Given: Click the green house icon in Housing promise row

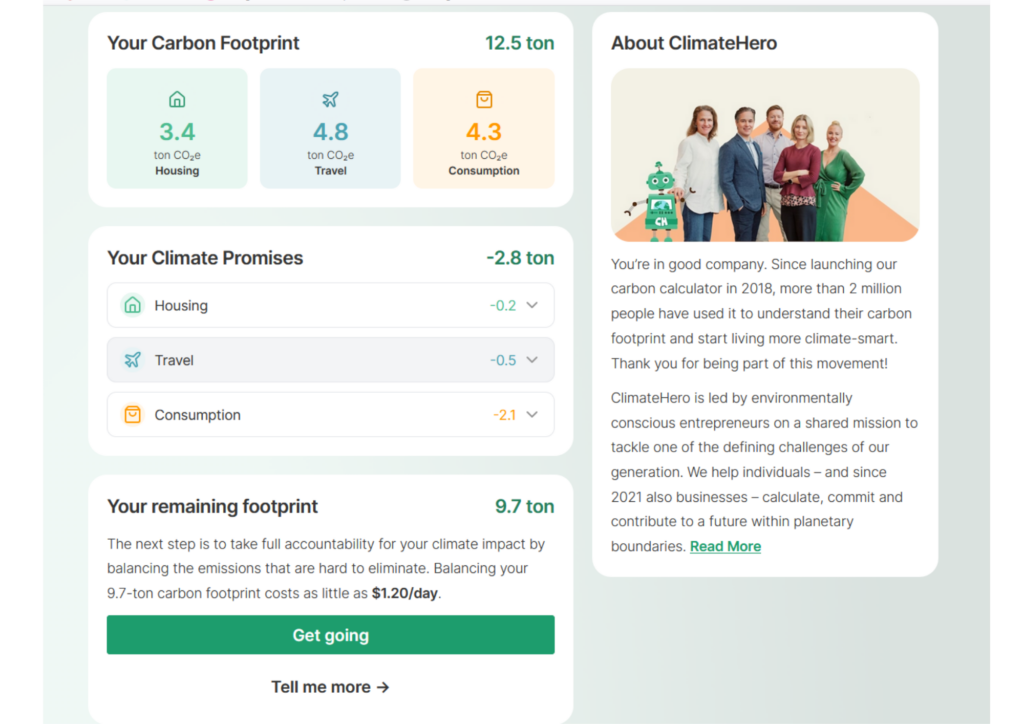Looking at the screenshot, I should tap(132, 306).
